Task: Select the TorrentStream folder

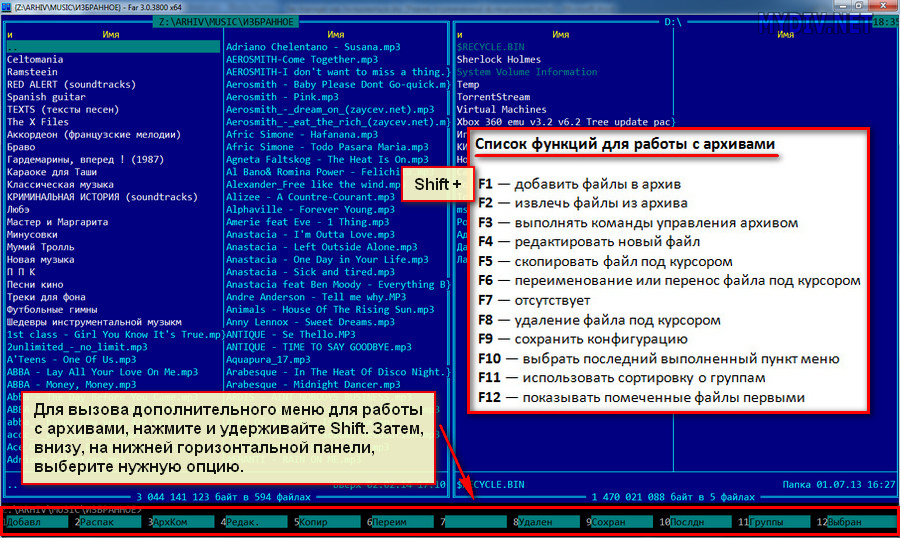Action: pos(493,97)
